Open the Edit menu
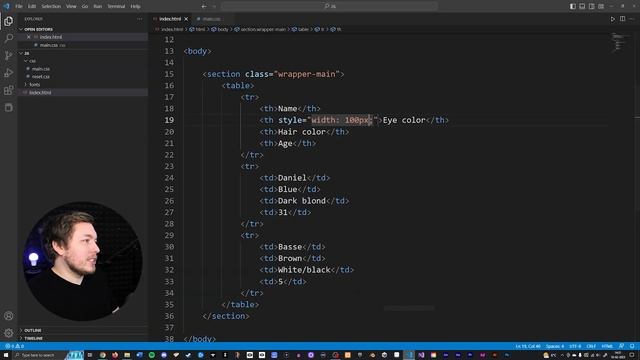Screen dimensions: 640x360 click(32, 6)
